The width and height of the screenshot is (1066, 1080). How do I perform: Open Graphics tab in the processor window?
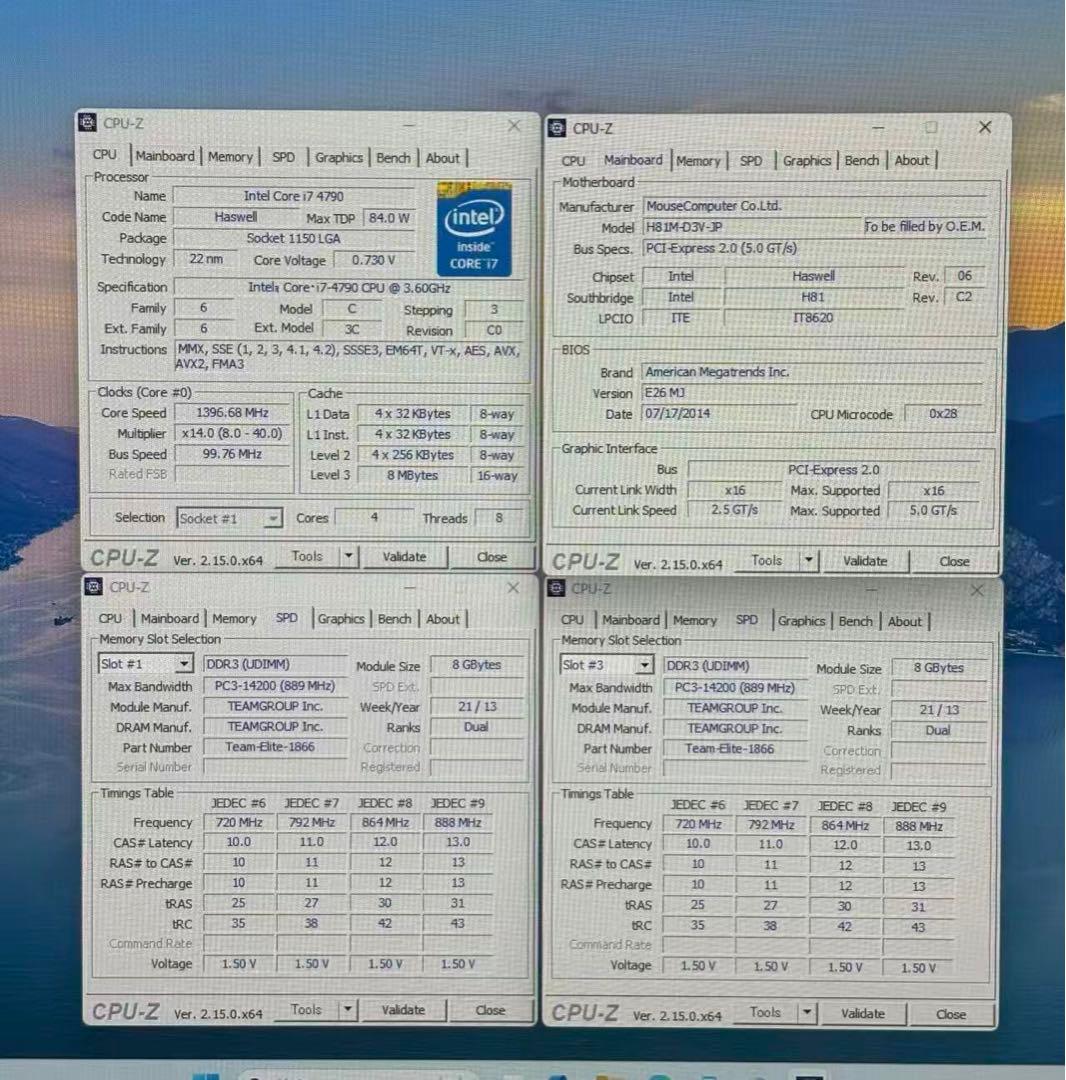(x=339, y=158)
